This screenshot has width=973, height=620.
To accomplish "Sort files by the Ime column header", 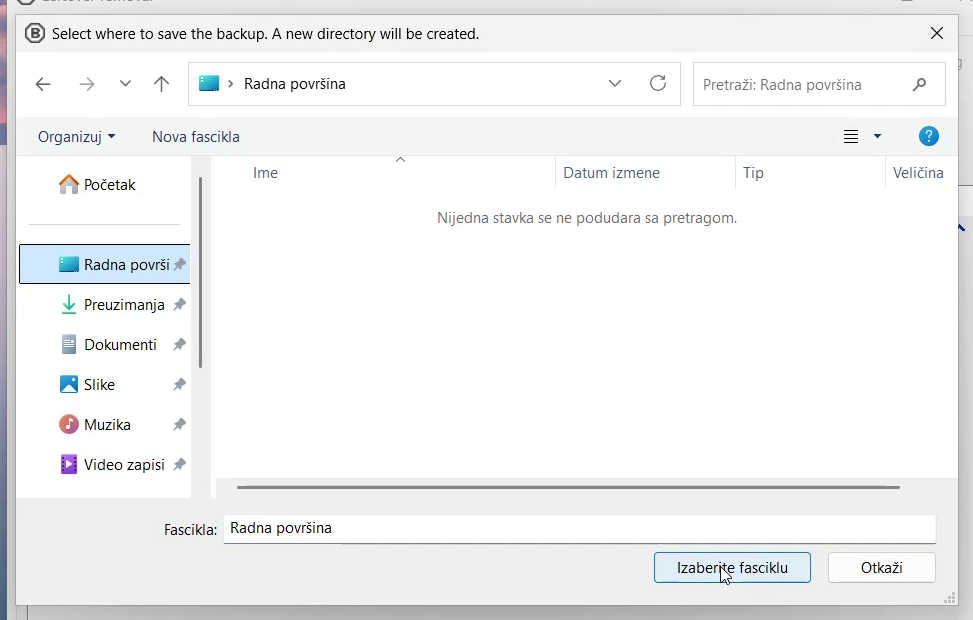I will [x=266, y=173].
